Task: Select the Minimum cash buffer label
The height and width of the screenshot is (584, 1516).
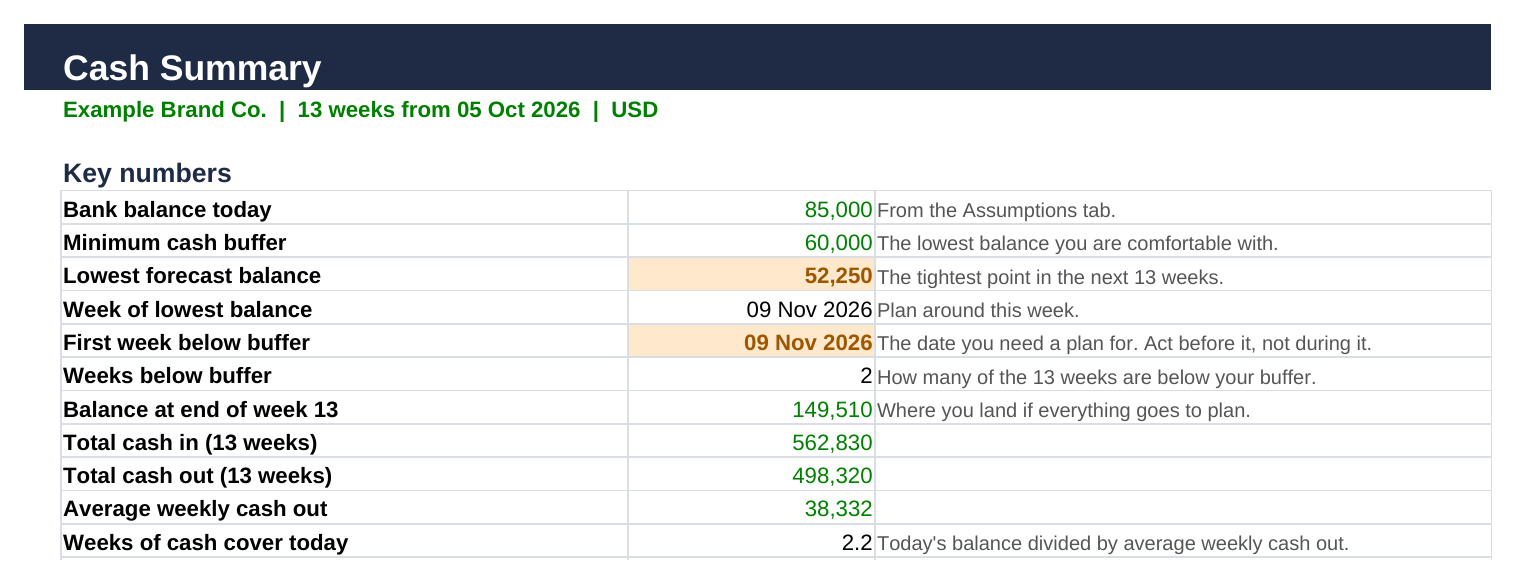Action: click(174, 243)
